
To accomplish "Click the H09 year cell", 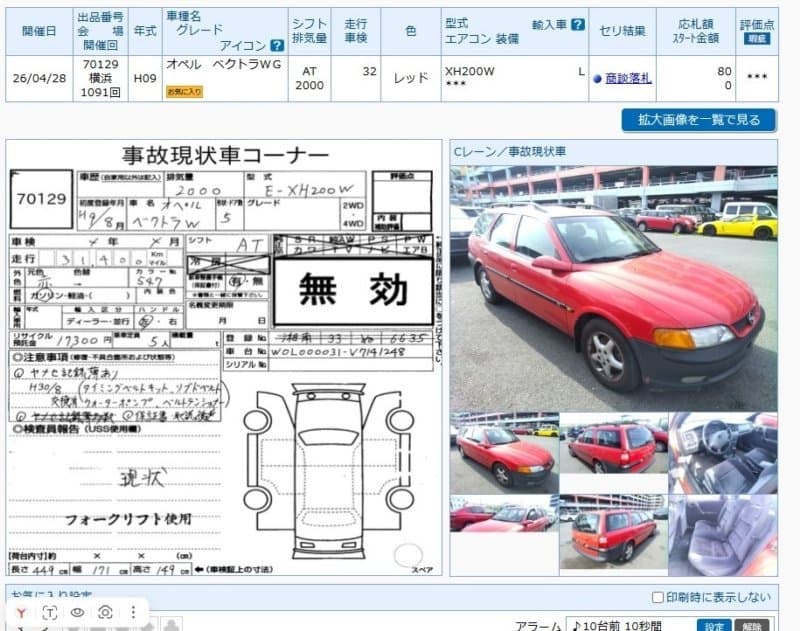I will [145, 79].
